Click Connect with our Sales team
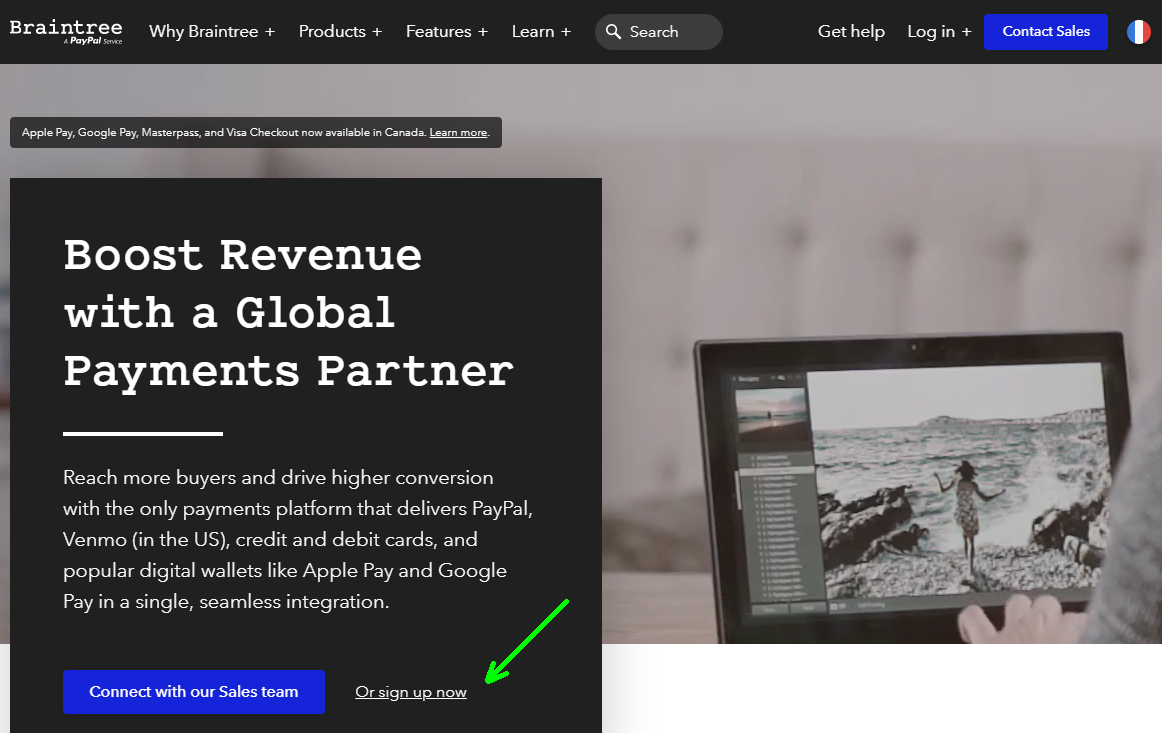 [193, 691]
